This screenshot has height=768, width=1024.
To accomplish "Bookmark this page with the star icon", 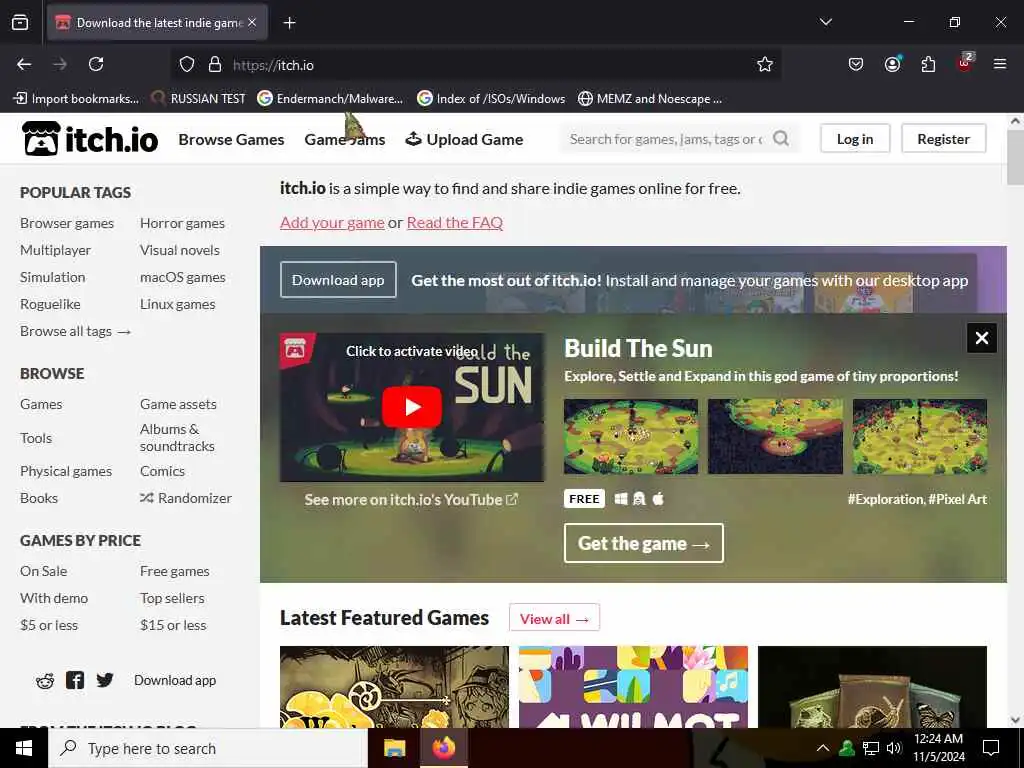I will pyautogui.click(x=765, y=64).
